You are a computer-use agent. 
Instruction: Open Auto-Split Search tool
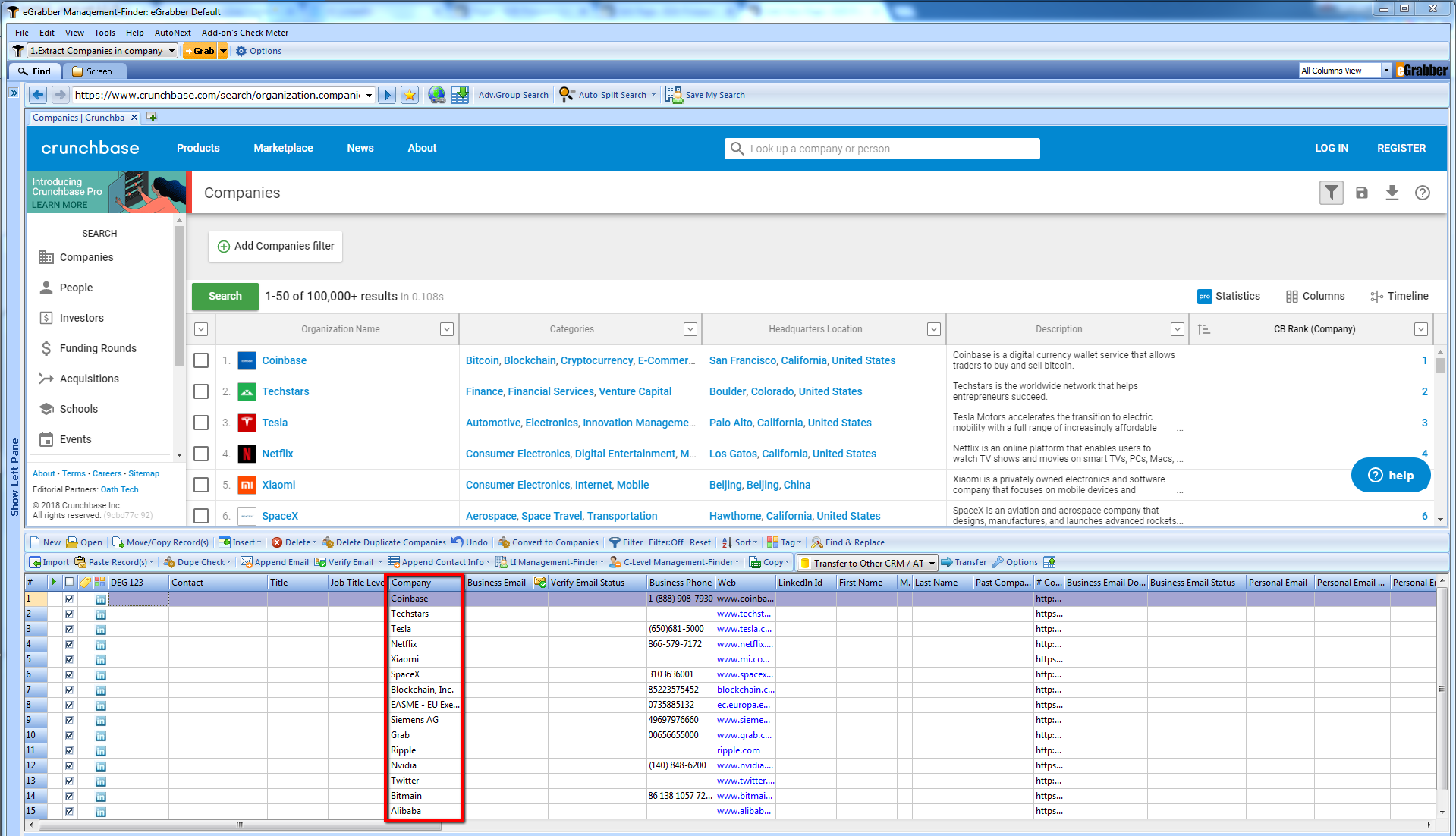point(607,95)
